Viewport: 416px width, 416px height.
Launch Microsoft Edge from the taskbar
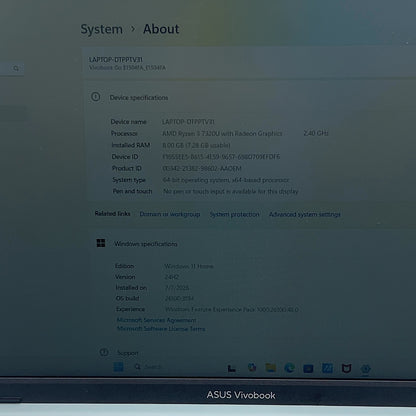point(289,368)
